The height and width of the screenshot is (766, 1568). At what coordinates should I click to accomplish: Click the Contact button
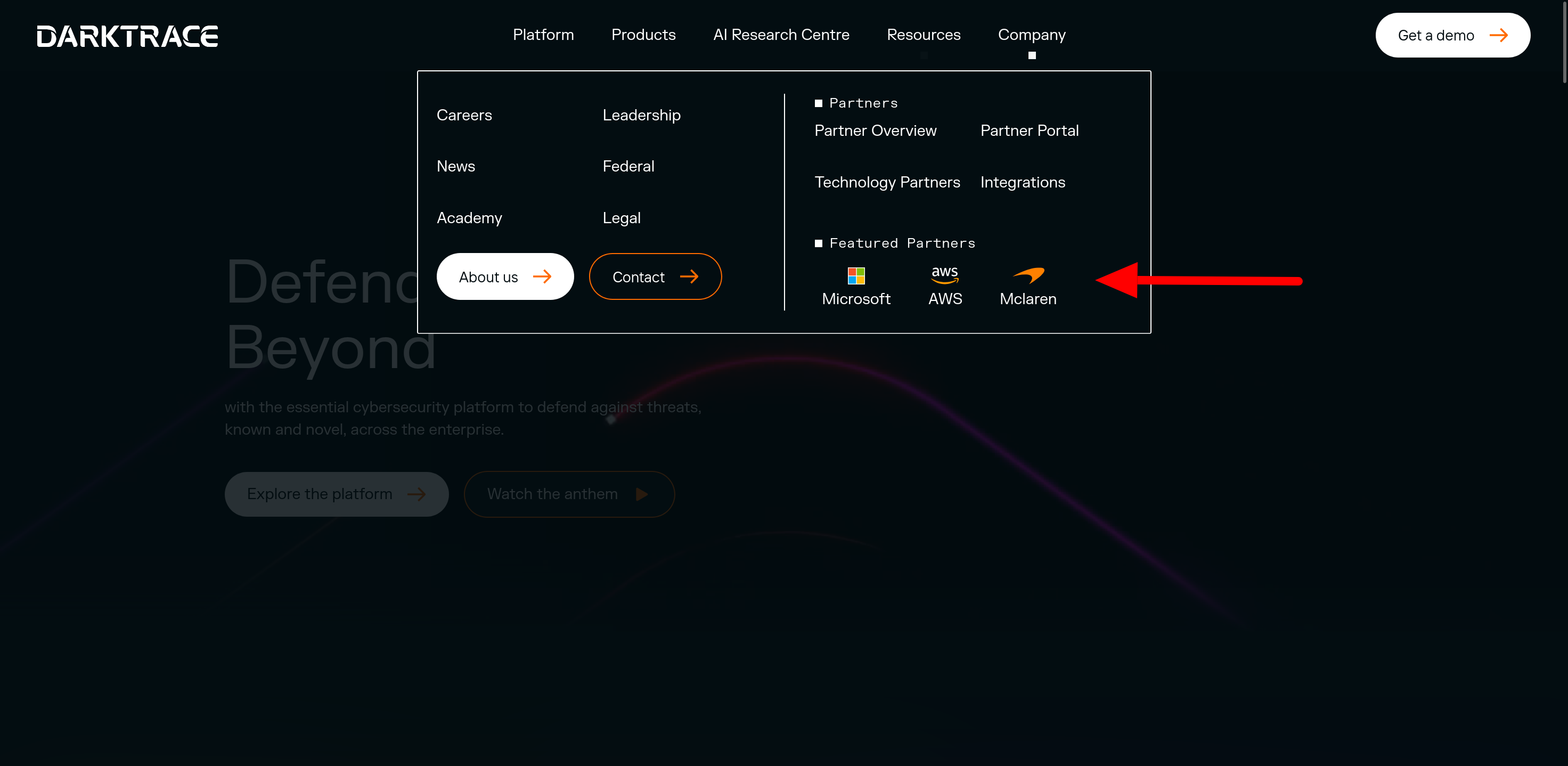(655, 276)
